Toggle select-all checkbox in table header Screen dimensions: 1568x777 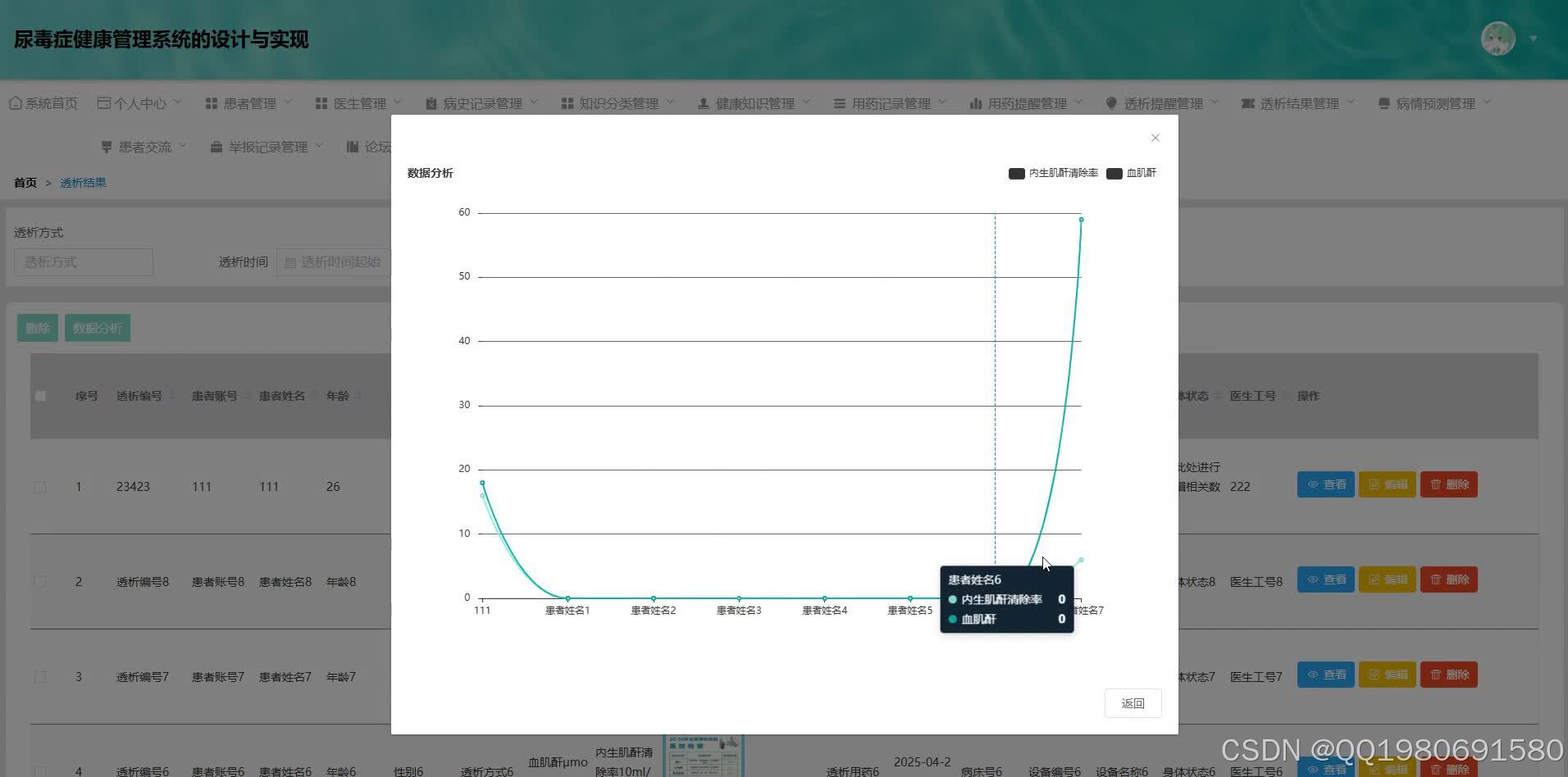[x=40, y=396]
